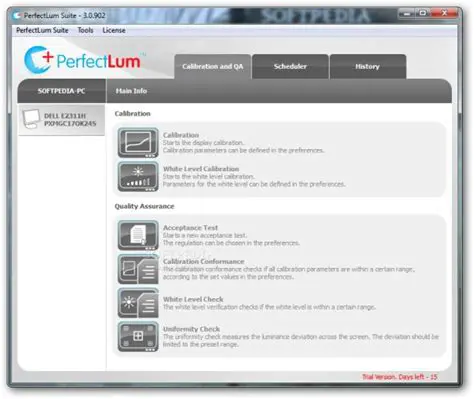This screenshot has height=399, width=474.
Task: Click the Calibration Conformance title
Action: tap(204, 261)
